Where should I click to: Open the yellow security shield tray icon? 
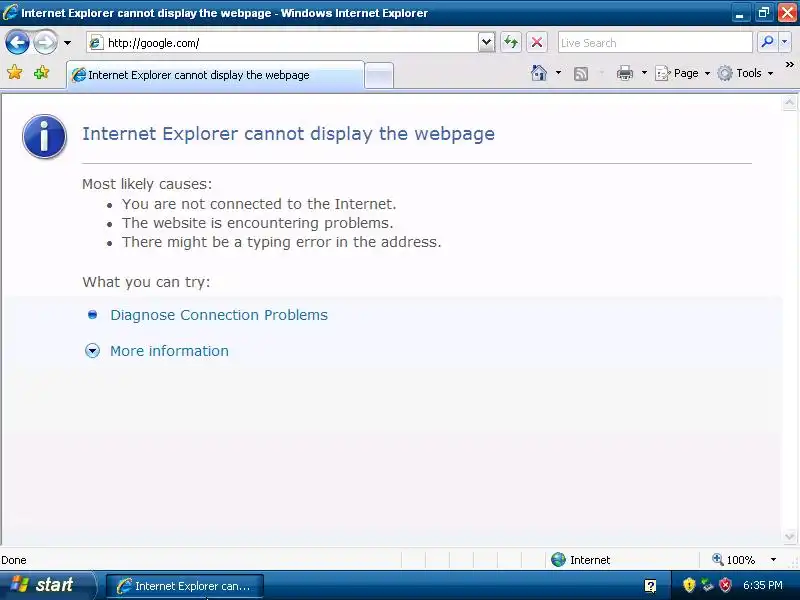[689, 585]
